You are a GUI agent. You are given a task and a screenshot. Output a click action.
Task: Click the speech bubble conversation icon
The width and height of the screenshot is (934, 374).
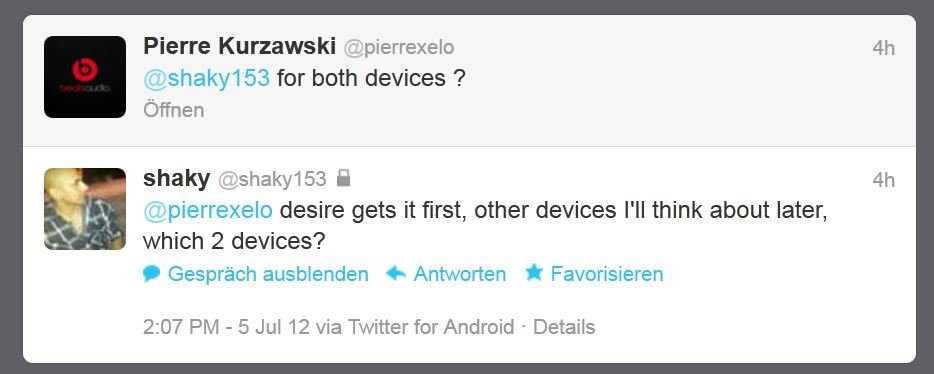click(x=152, y=274)
